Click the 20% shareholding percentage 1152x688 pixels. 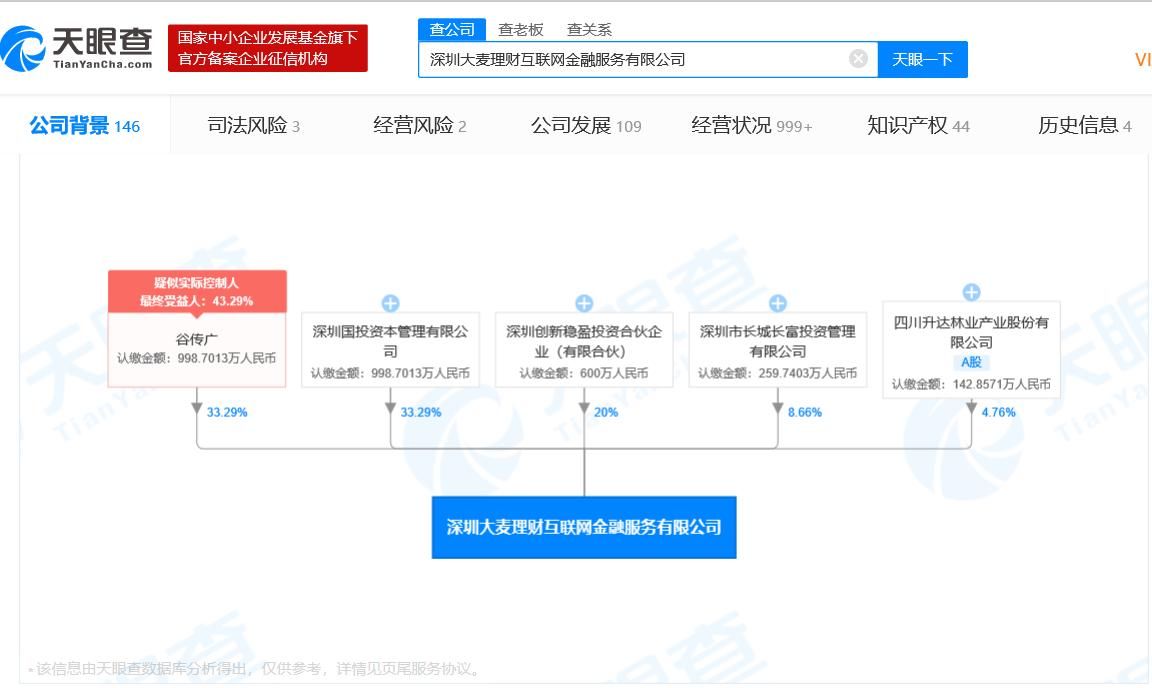tap(606, 412)
